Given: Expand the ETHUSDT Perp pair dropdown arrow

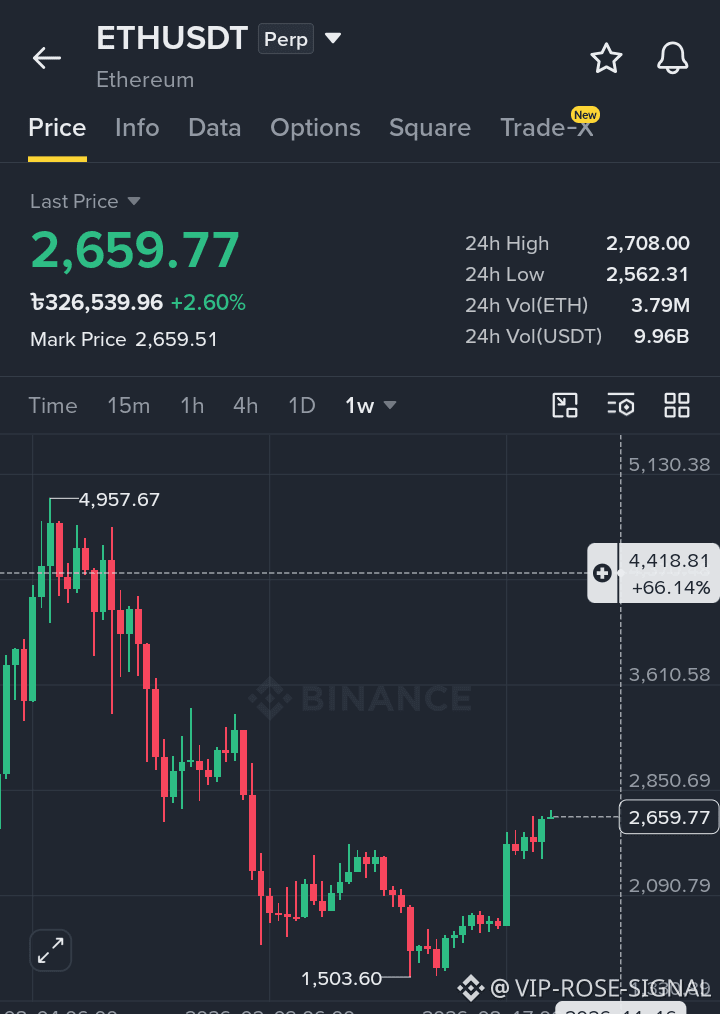Looking at the screenshot, I should click(333, 38).
